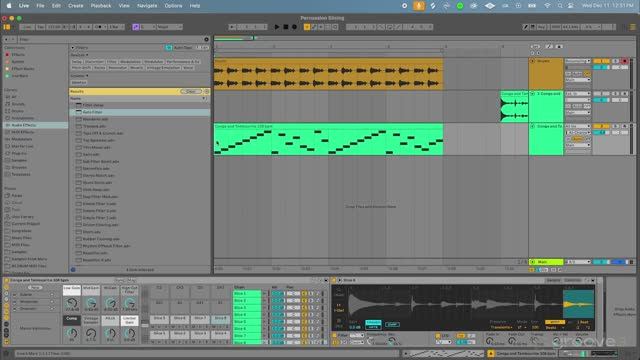Switch to Simpler's Sample tab

[x=553, y=280]
